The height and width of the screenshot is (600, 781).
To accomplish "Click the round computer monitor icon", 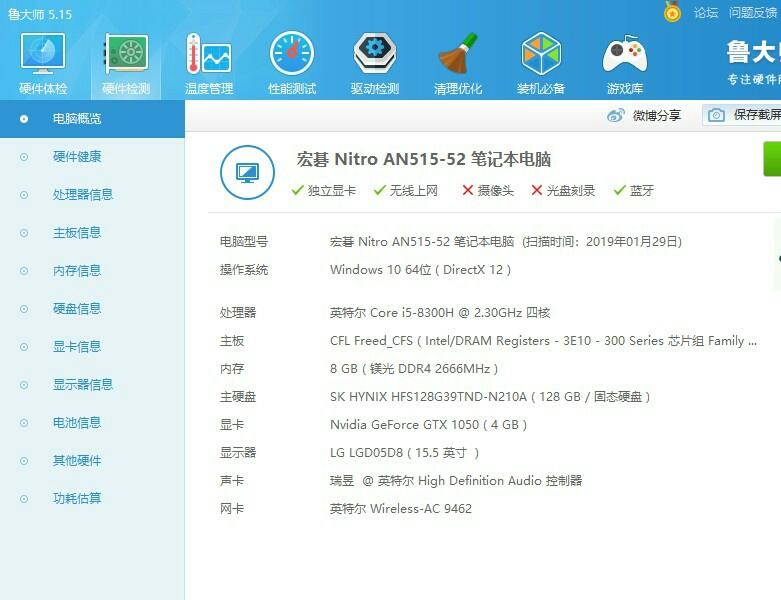I will click(x=247, y=172).
